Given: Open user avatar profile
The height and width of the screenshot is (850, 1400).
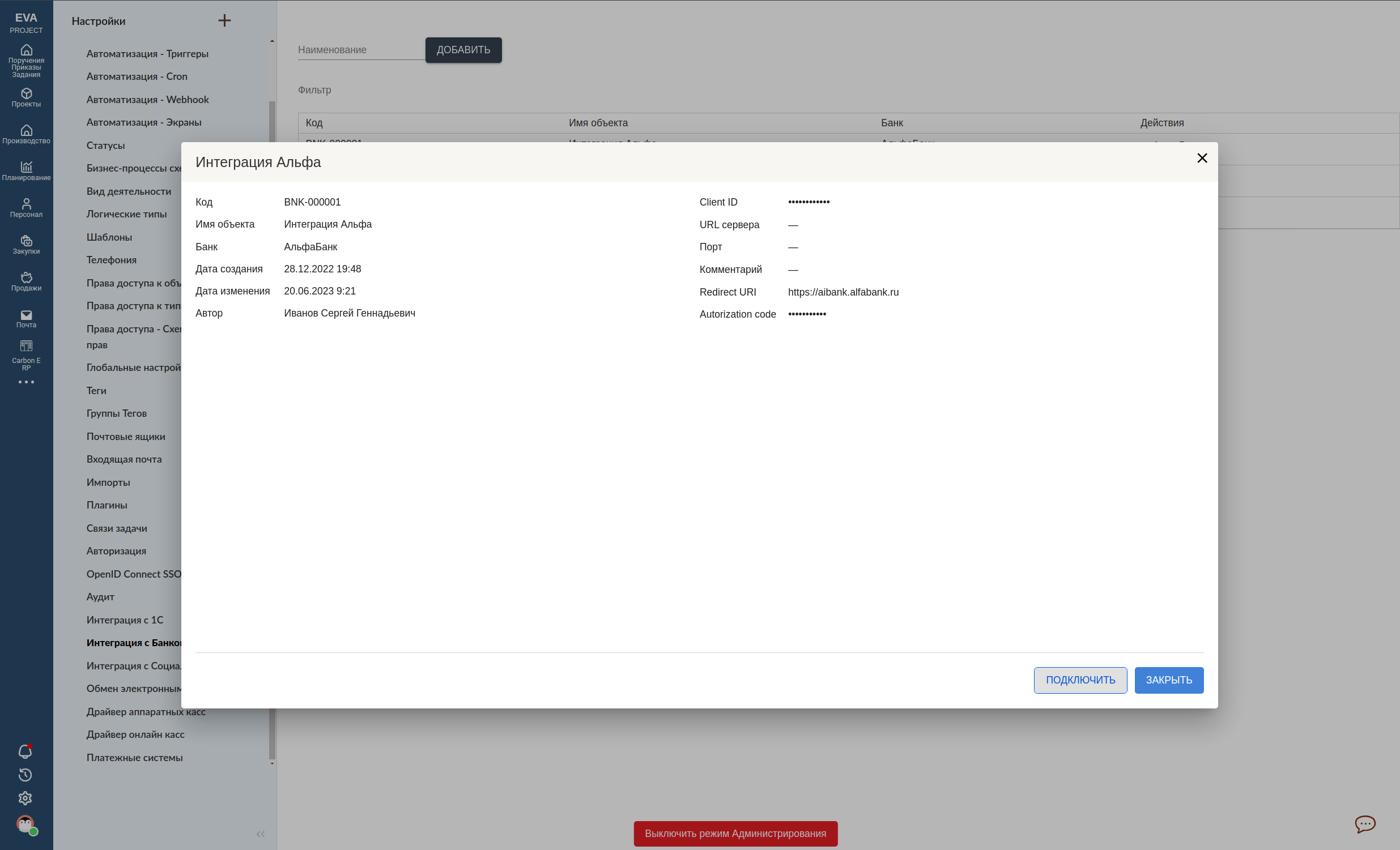Looking at the screenshot, I should (x=25, y=825).
